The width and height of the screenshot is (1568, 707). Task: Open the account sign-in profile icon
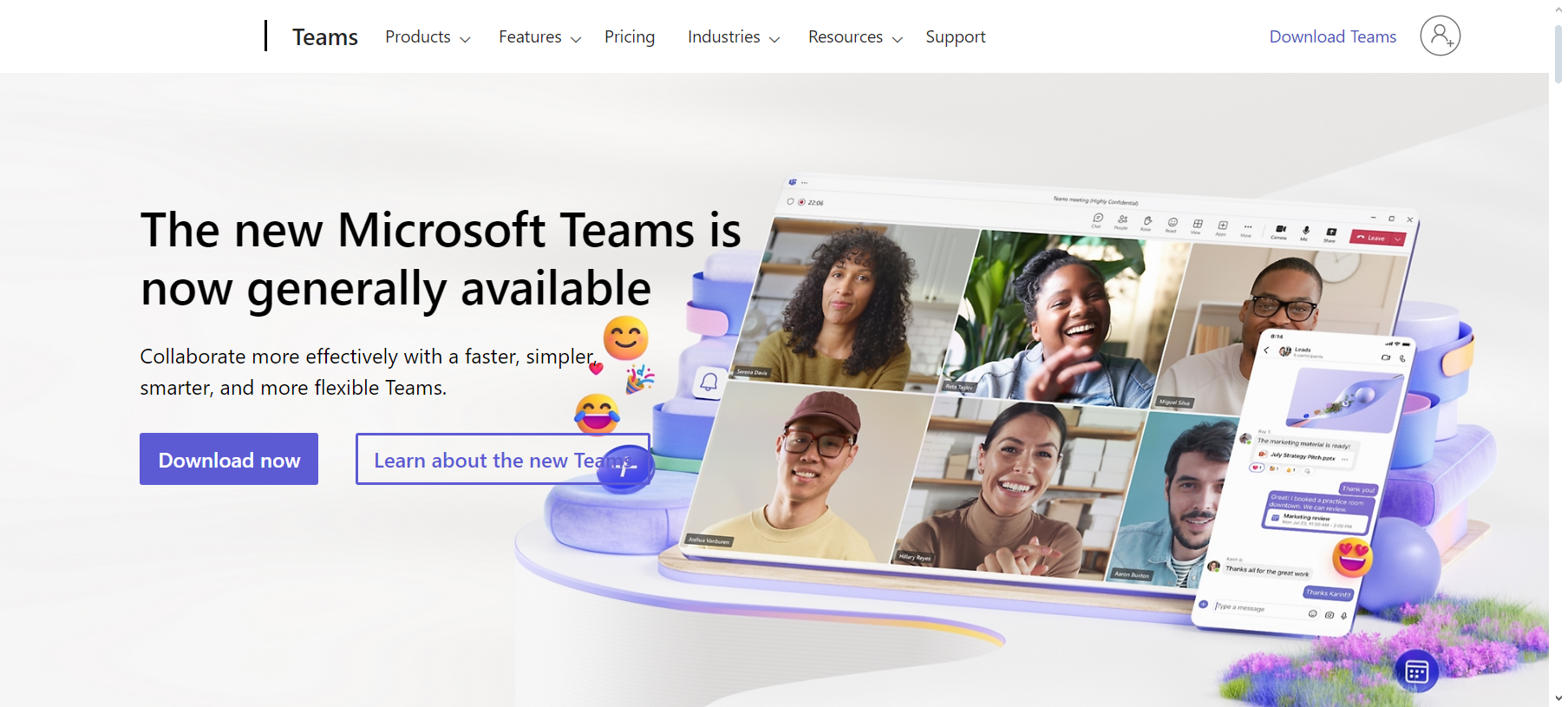[x=1440, y=36]
